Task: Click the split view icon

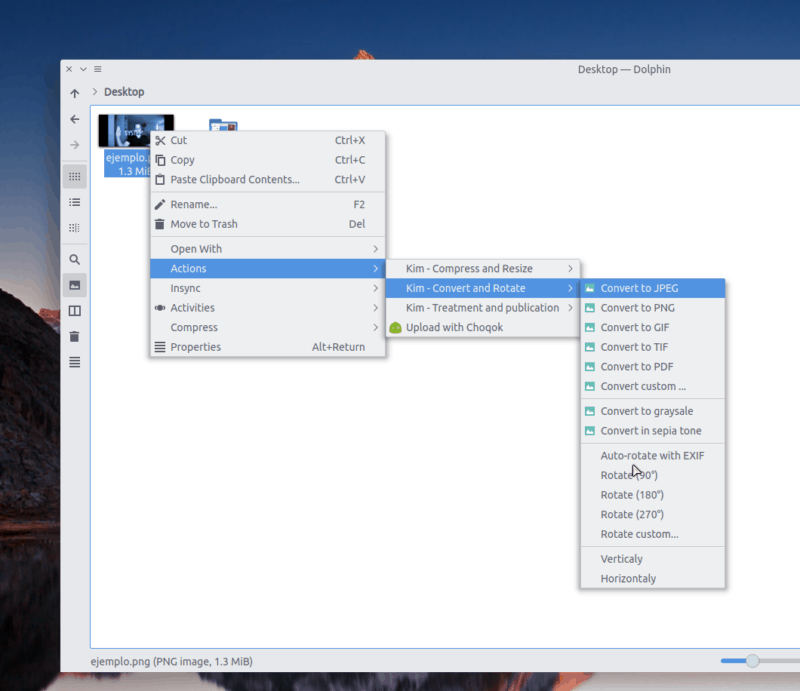Action: pos(74,311)
